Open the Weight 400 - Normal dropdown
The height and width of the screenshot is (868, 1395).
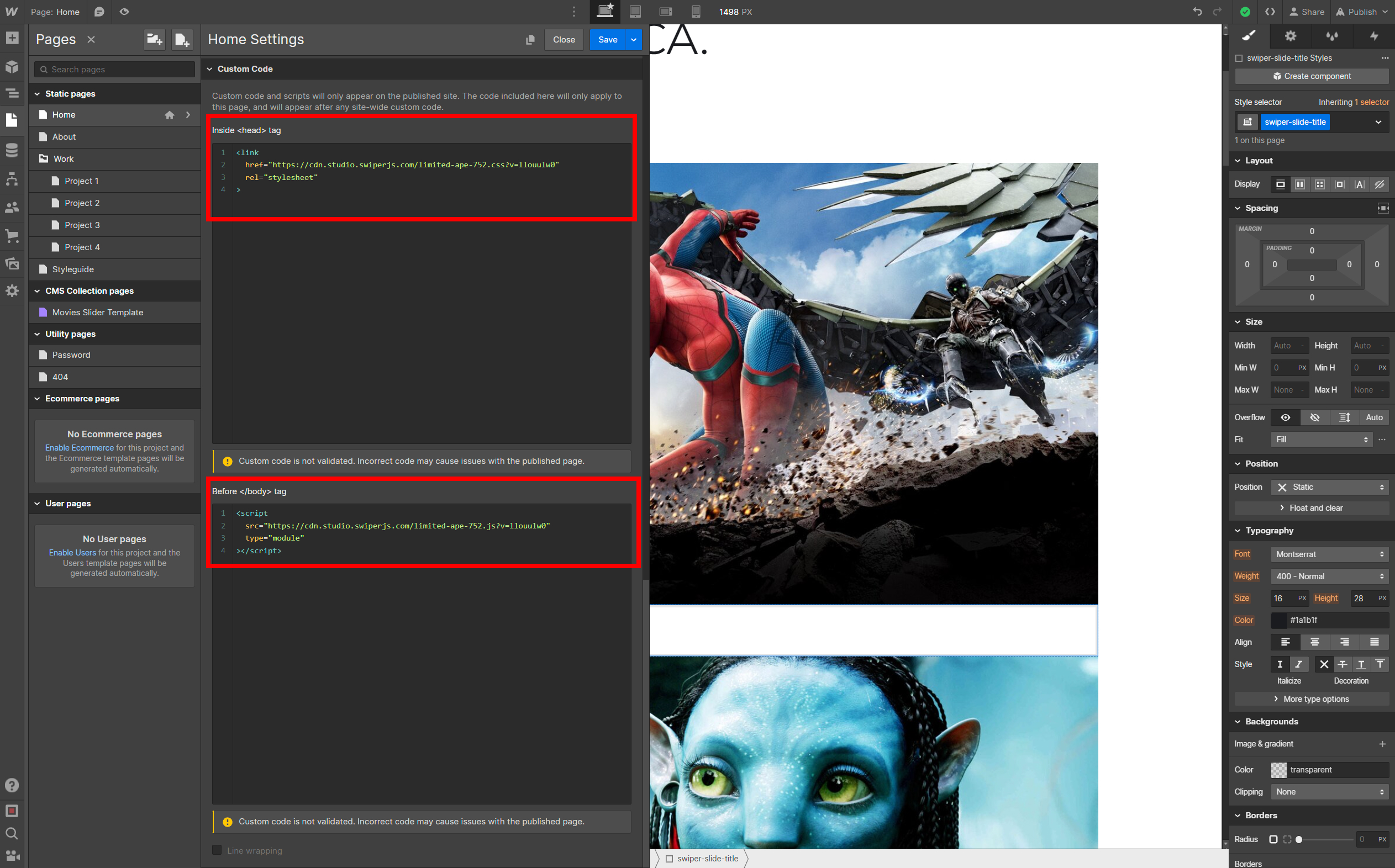(x=1329, y=576)
